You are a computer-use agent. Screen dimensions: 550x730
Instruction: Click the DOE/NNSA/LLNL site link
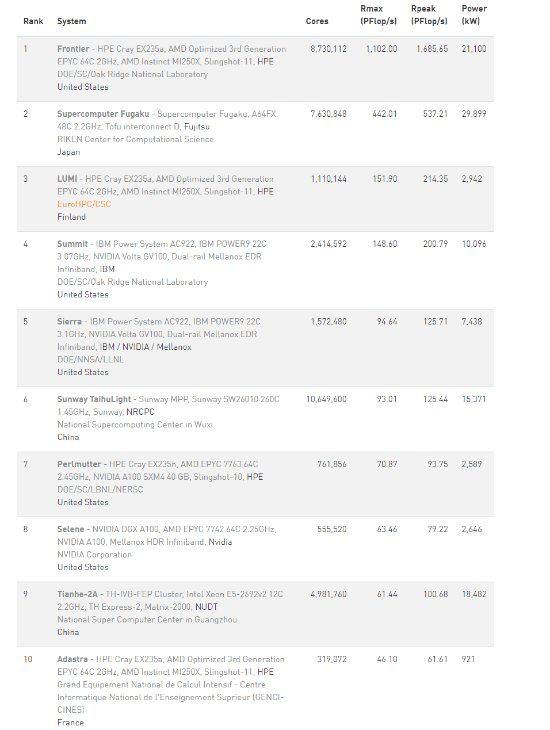tap(90, 359)
